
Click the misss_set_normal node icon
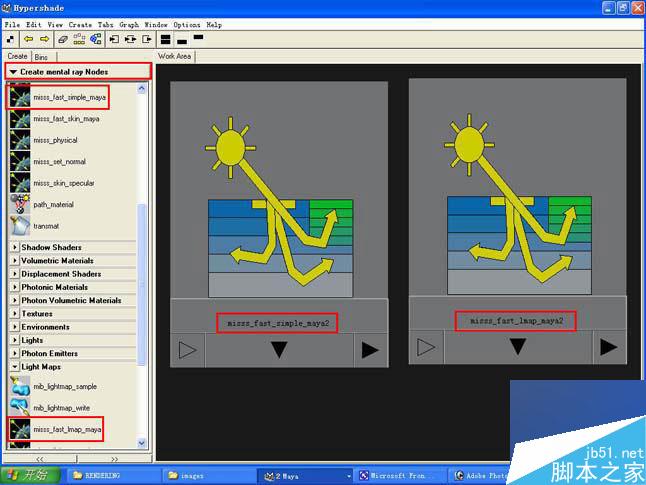(x=20, y=162)
